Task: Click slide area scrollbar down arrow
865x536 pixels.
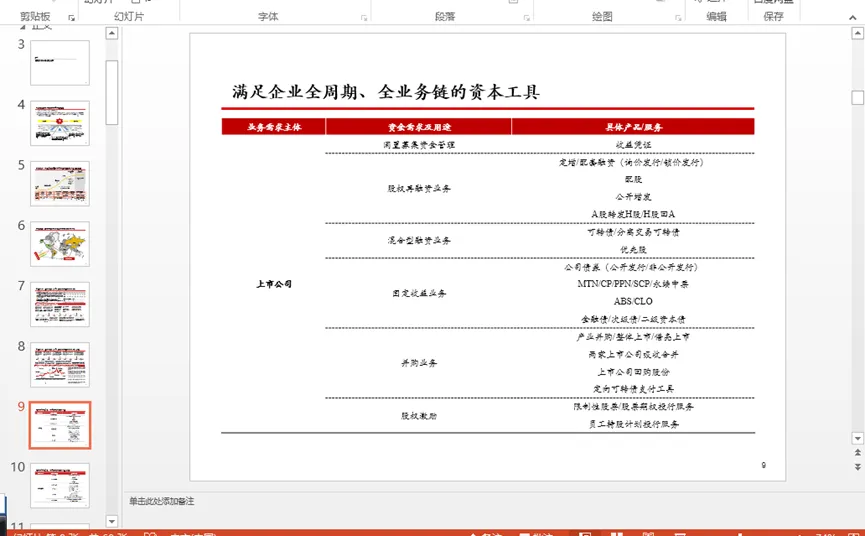Action: tap(857, 438)
